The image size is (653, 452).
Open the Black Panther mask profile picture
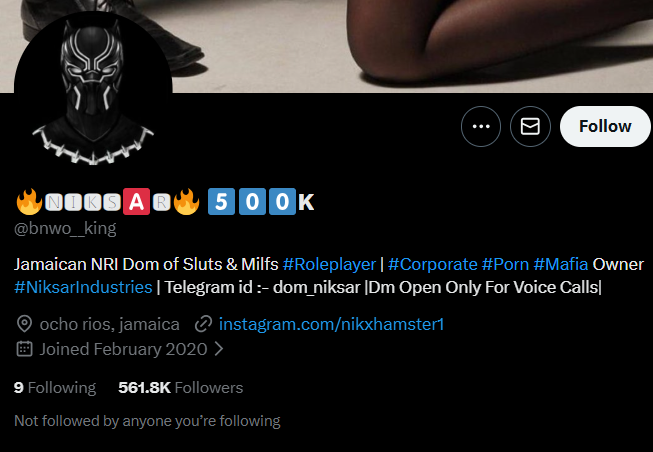click(x=93, y=90)
